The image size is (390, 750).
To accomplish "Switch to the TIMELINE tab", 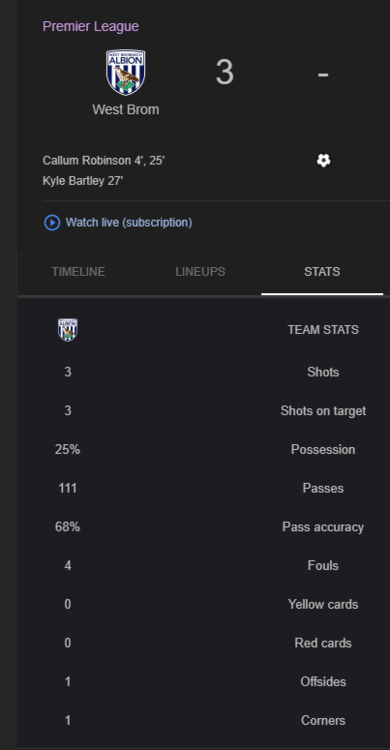I will pos(78,272).
